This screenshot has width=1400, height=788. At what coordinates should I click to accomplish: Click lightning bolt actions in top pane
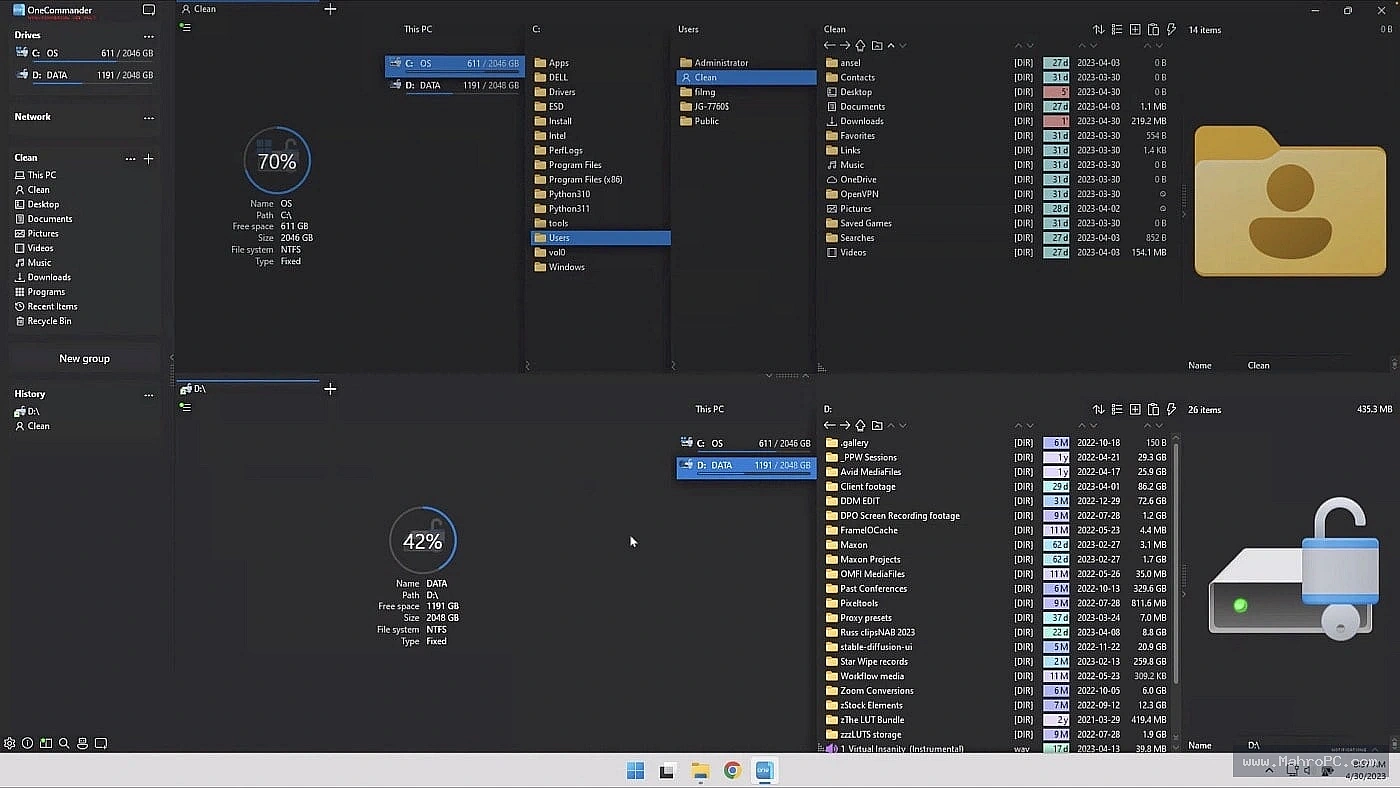(x=1171, y=30)
